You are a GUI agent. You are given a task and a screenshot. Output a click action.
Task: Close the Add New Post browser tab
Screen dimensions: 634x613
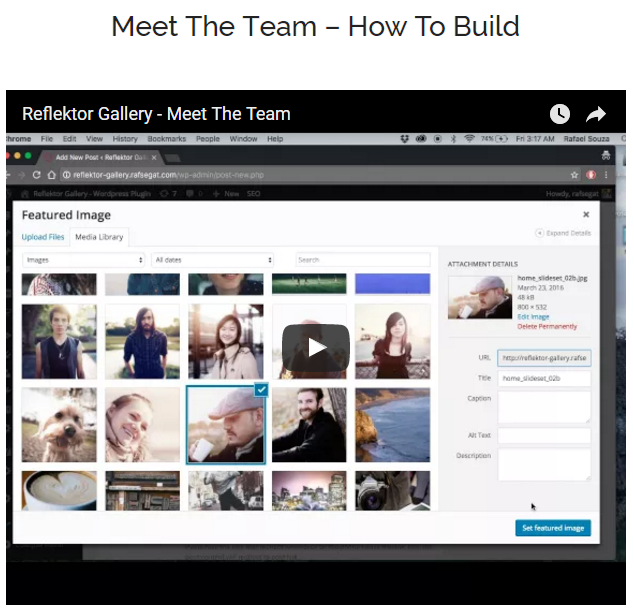click(154, 158)
